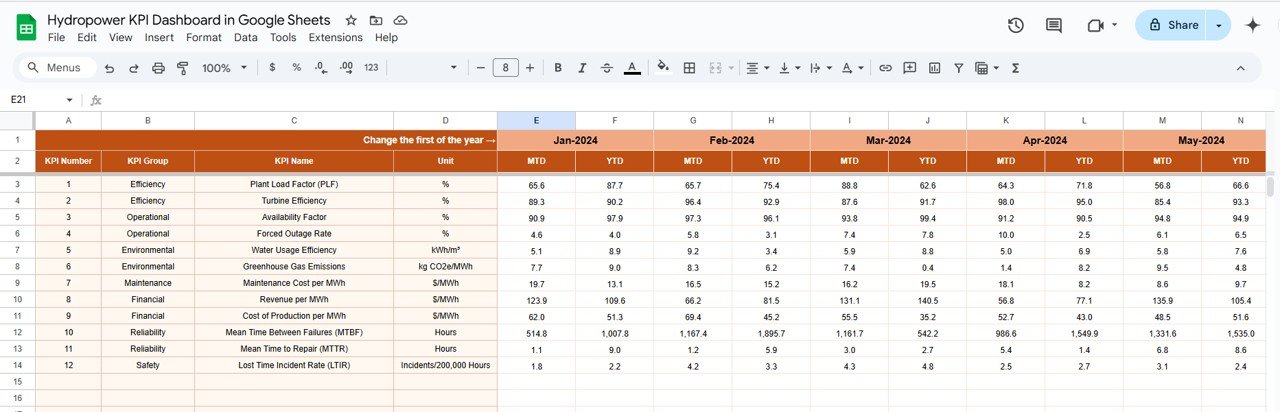This screenshot has width=1280, height=412.
Task: Toggle strikethrough formatting
Action: click(x=607, y=68)
